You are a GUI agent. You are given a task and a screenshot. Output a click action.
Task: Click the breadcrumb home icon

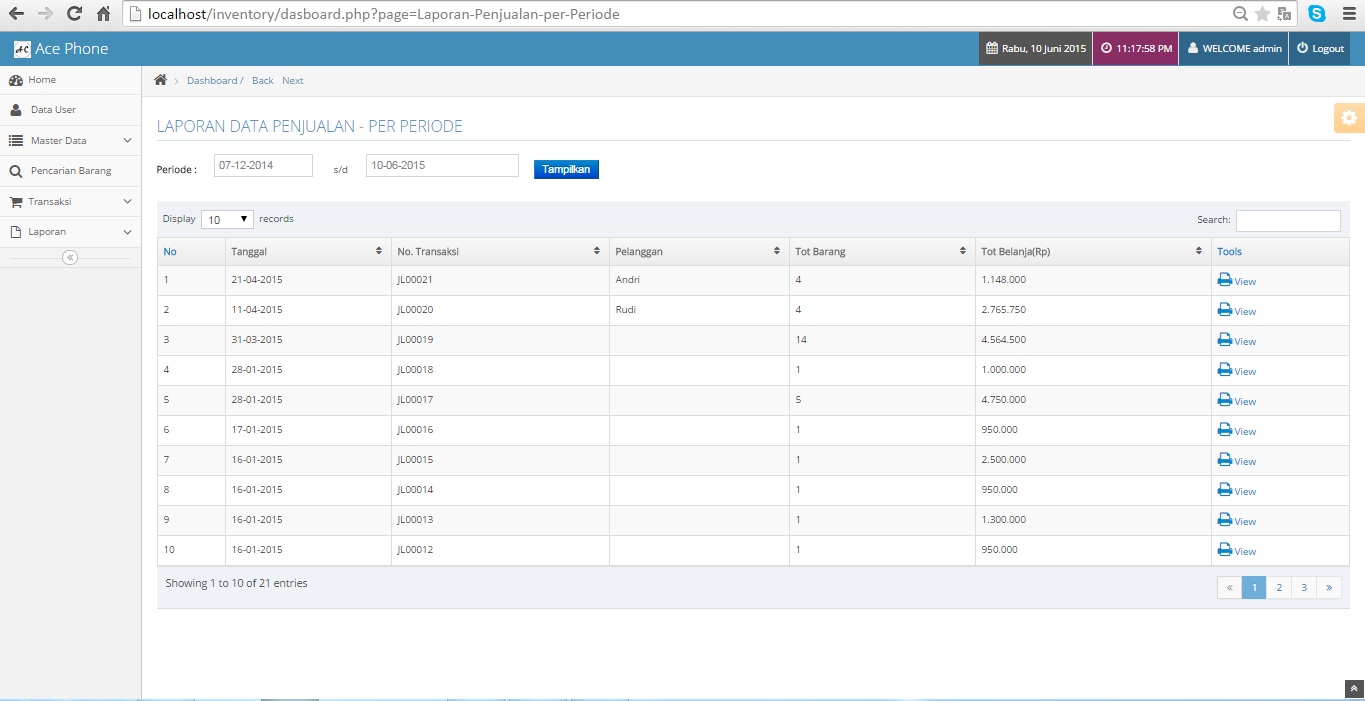click(x=159, y=79)
